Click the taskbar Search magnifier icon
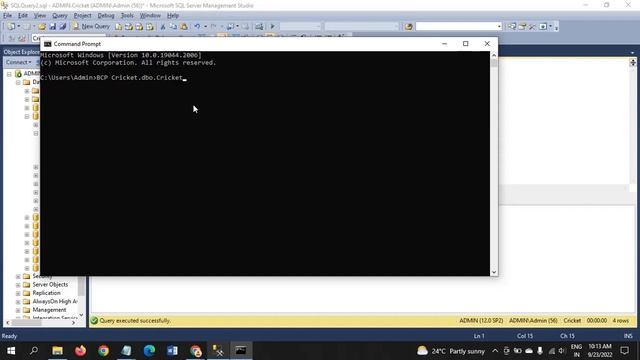Viewport: 640px width, 360px height. click(34, 351)
